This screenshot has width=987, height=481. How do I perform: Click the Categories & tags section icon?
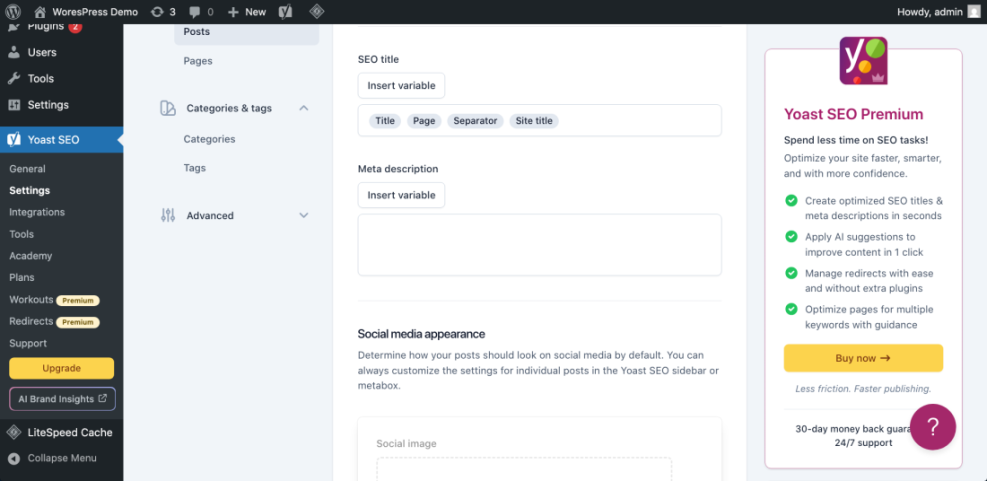(167, 108)
